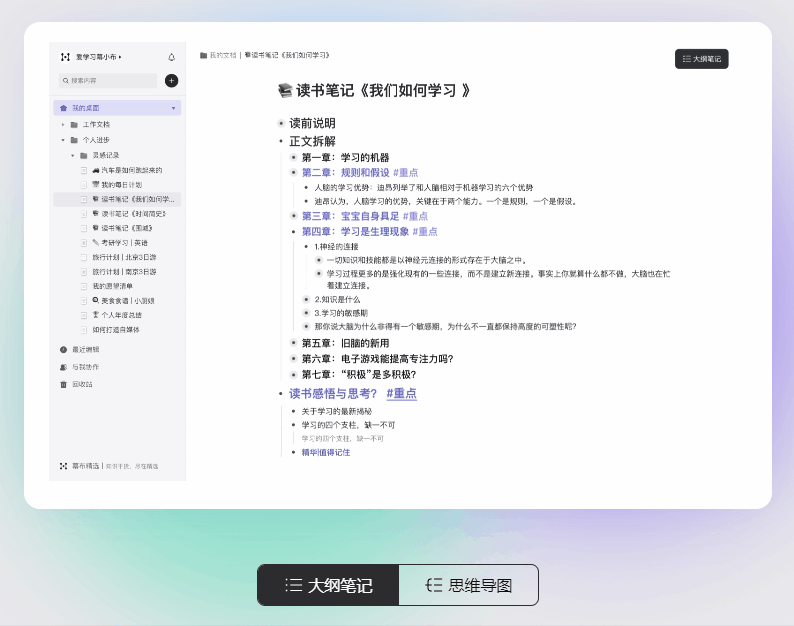Click the document title 读书笔记《我们如何学习》
Image resolution: width=794 pixels, height=626 pixels.
pos(383,91)
